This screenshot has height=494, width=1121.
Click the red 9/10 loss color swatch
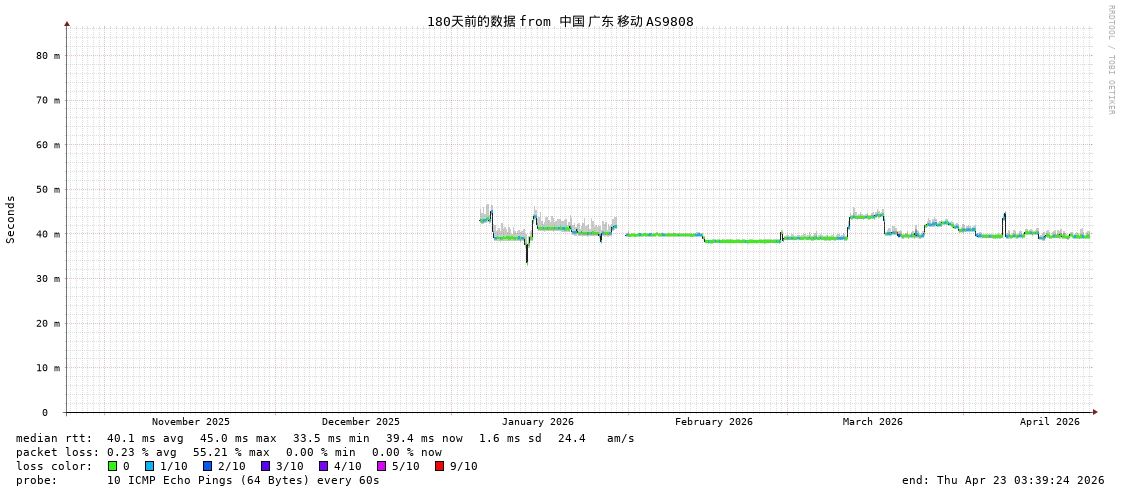439,466
